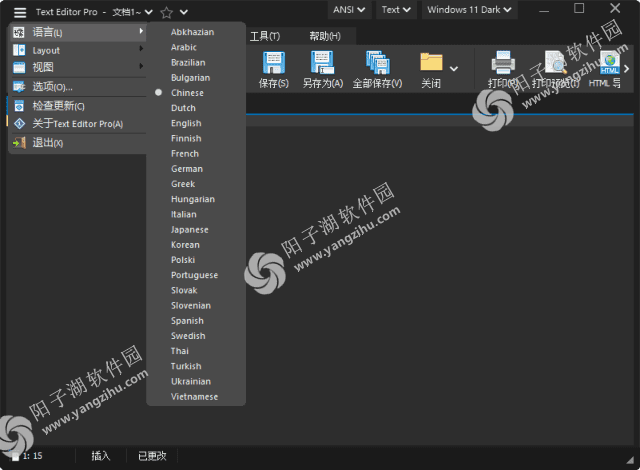Expand the Close folder dropdown arrow
The width and height of the screenshot is (640, 470).
(x=453, y=69)
